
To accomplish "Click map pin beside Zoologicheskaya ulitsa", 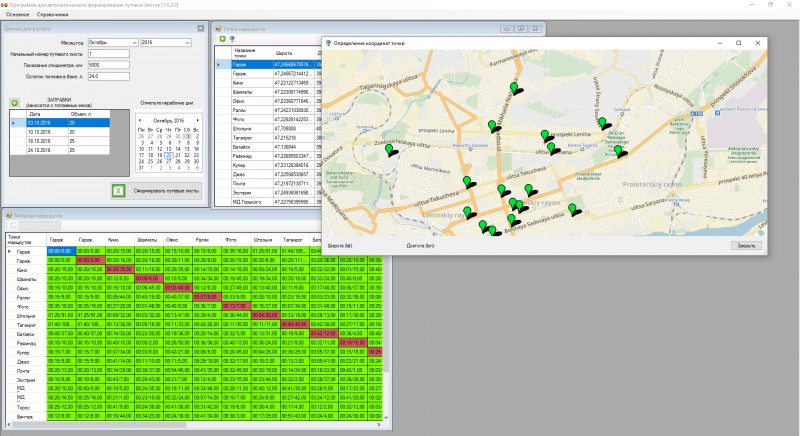I will click(x=390, y=150).
